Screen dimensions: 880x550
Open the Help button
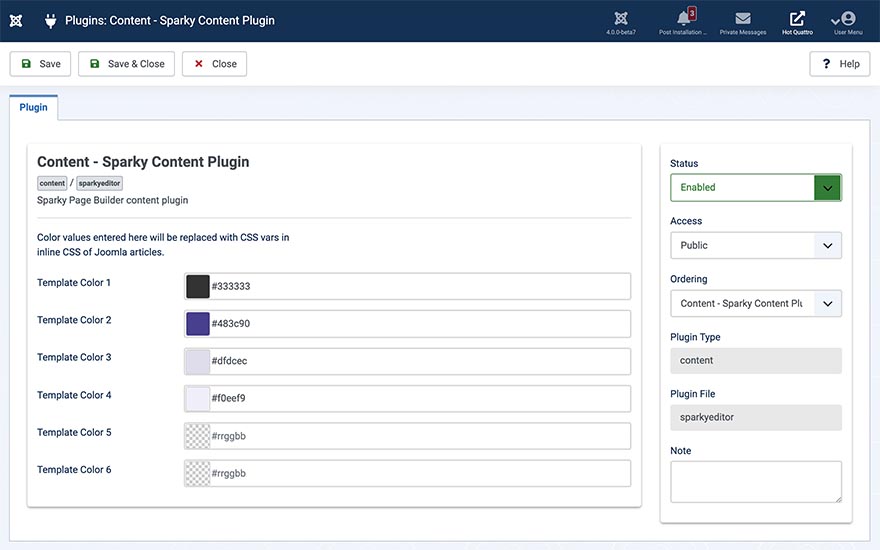840,64
